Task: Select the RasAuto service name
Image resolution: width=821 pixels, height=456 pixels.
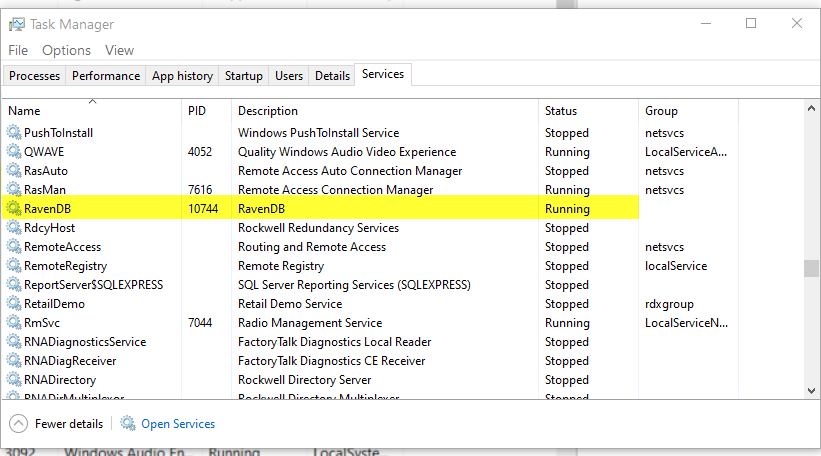Action: (46, 171)
